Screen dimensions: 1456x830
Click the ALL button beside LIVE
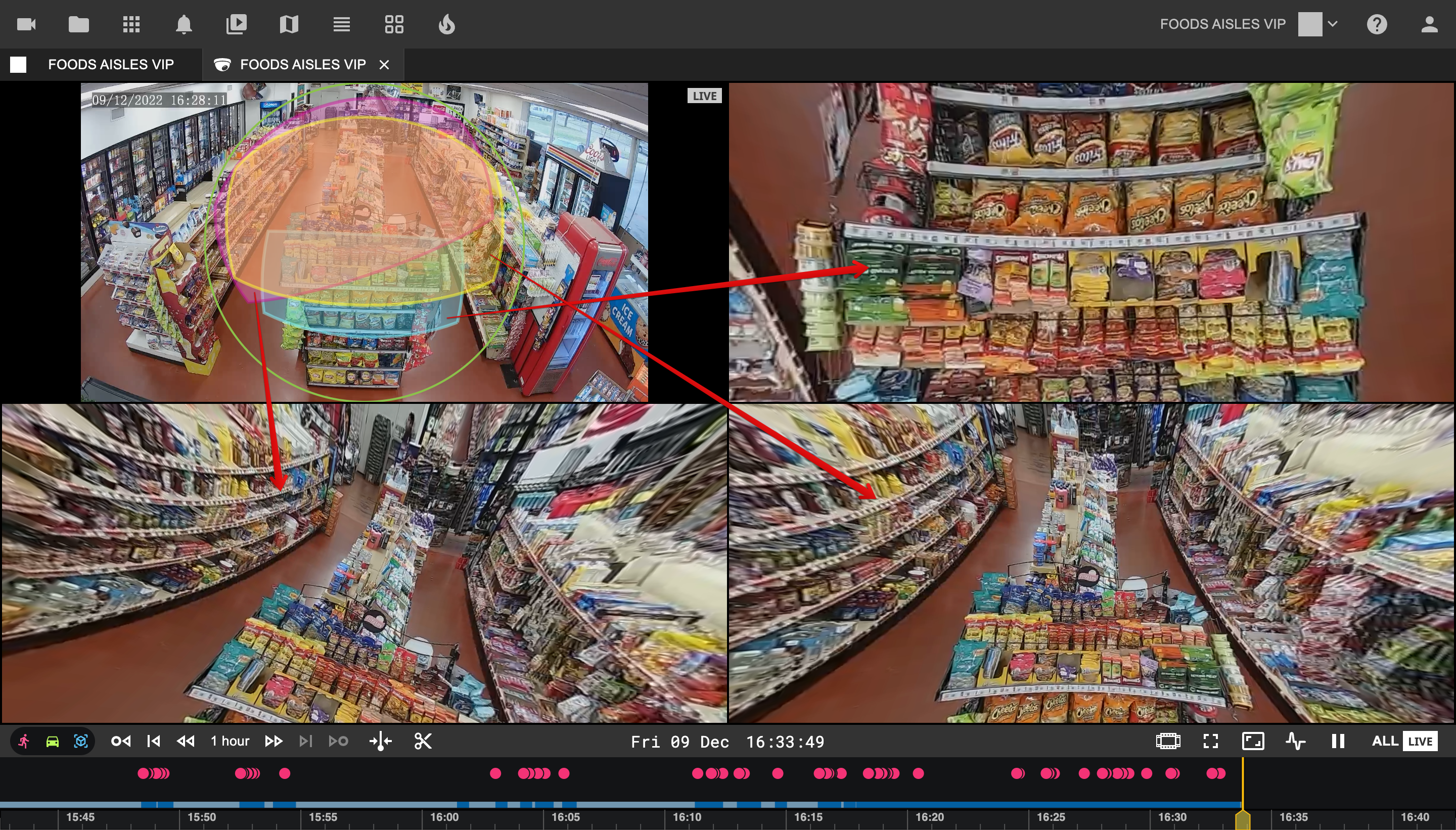pyautogui.click(x=1384, y=741)
